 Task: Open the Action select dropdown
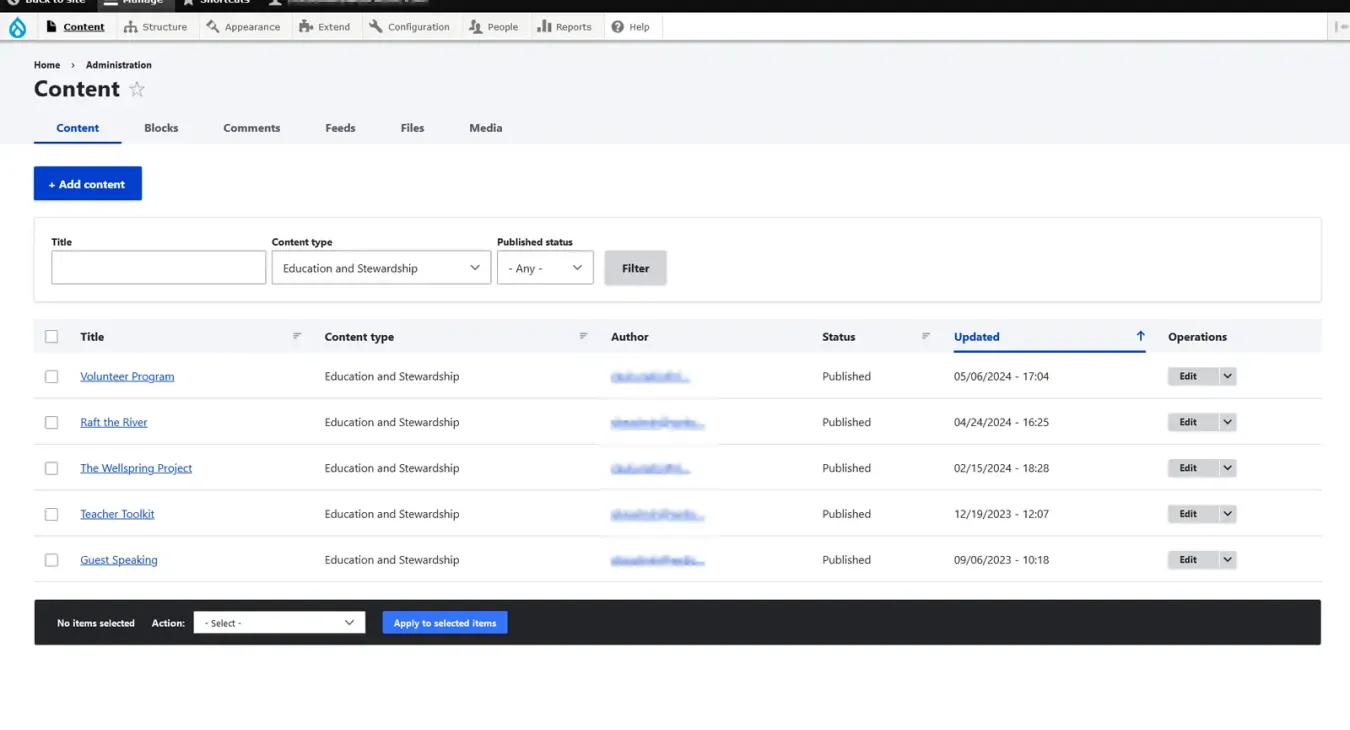pyautogui.click(x=279, y=623)
